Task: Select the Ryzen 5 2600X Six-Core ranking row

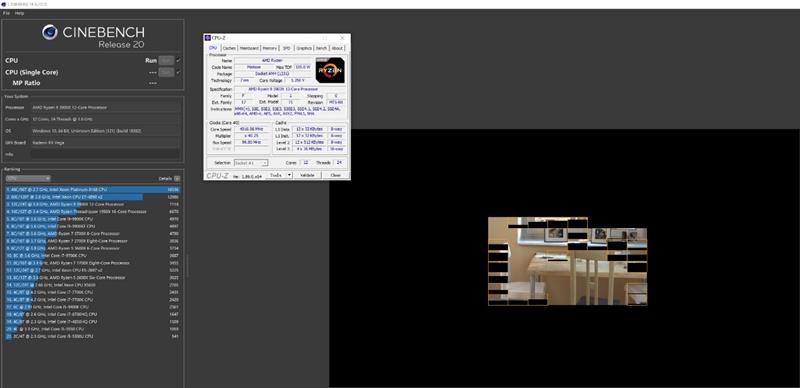Action: pyautogui.click(x=92, y=278)
